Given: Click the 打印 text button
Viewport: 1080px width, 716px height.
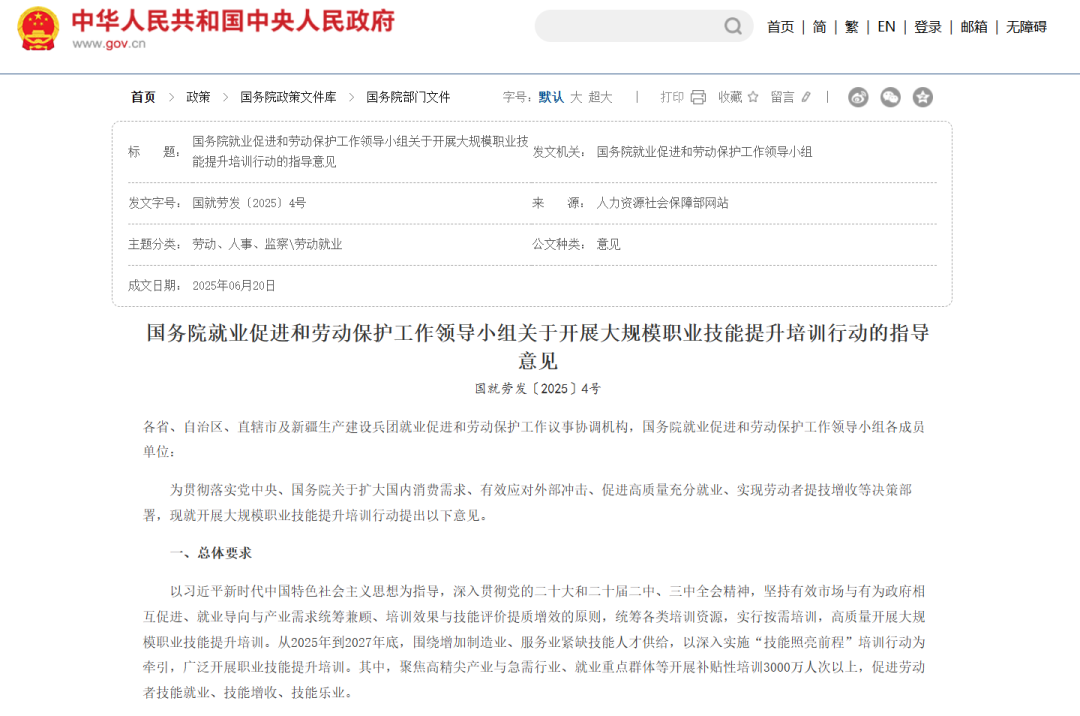Looking at the screenshot, I should (672, 97).
